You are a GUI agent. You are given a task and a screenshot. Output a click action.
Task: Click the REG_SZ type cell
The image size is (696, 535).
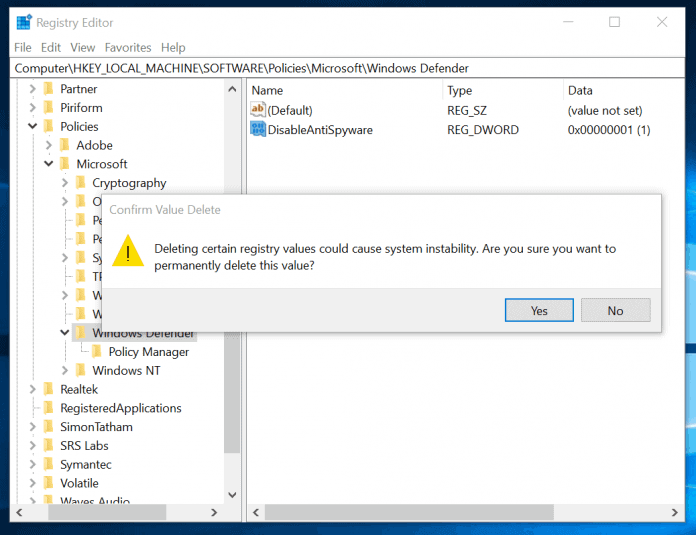click(467, 110)
